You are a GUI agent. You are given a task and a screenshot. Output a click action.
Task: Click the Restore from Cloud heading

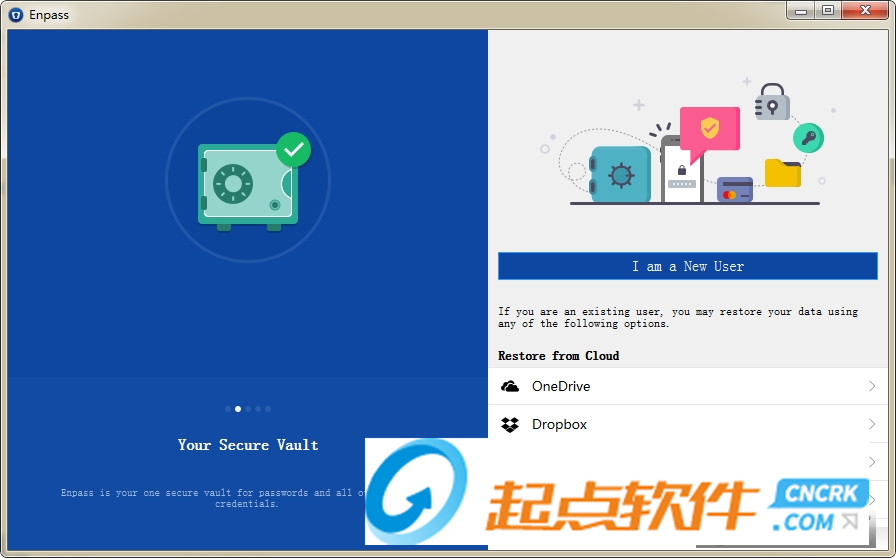tap(558, 356)
